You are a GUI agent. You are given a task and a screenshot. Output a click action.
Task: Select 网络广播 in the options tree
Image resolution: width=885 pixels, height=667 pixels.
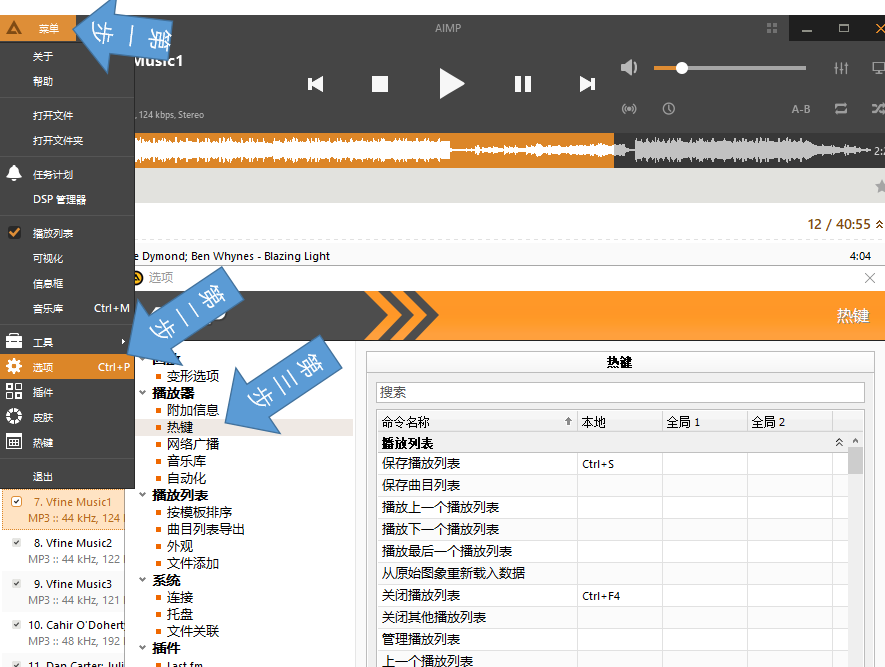click(x=193, y=444)
